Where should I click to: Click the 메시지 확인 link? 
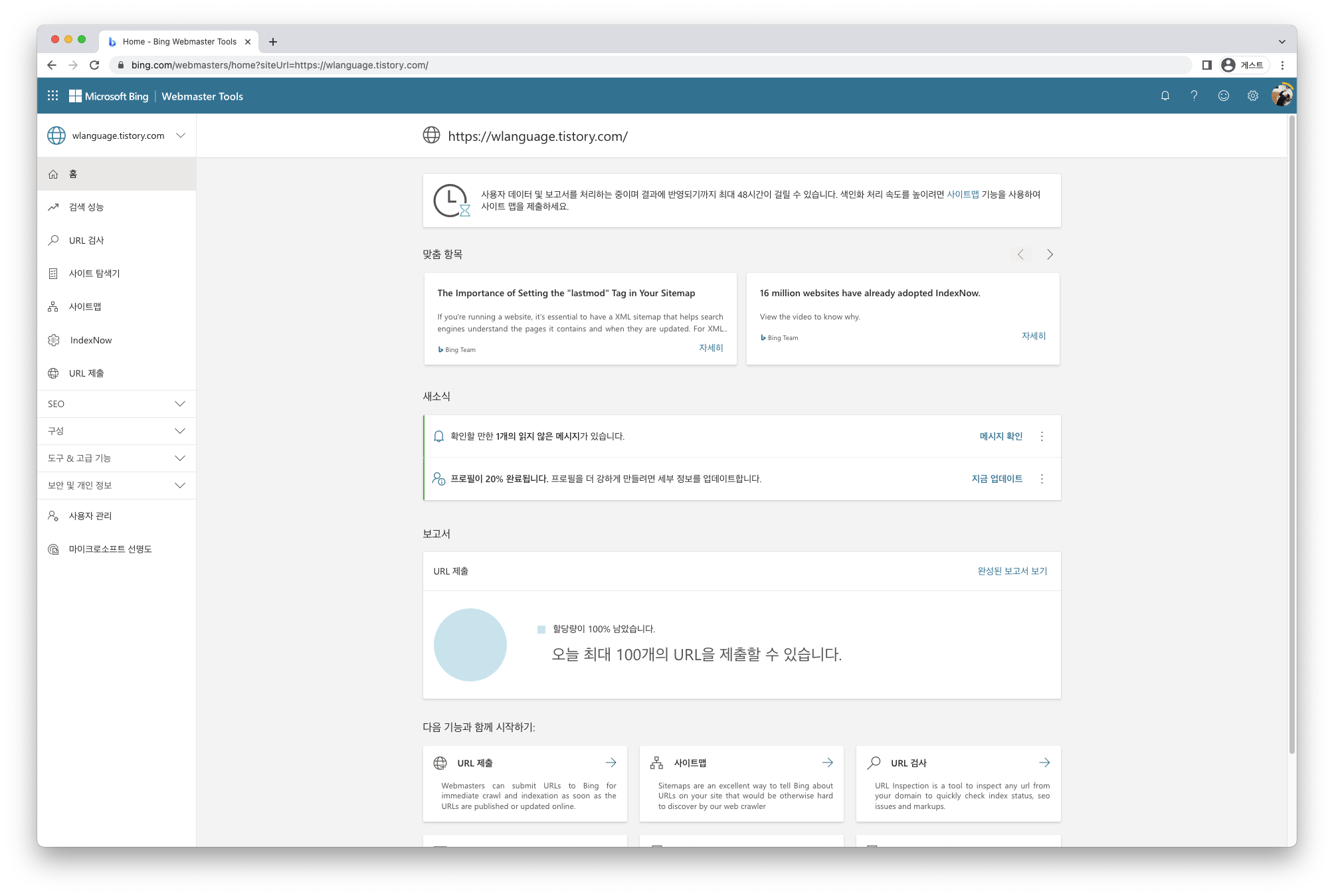[1000, 436]
